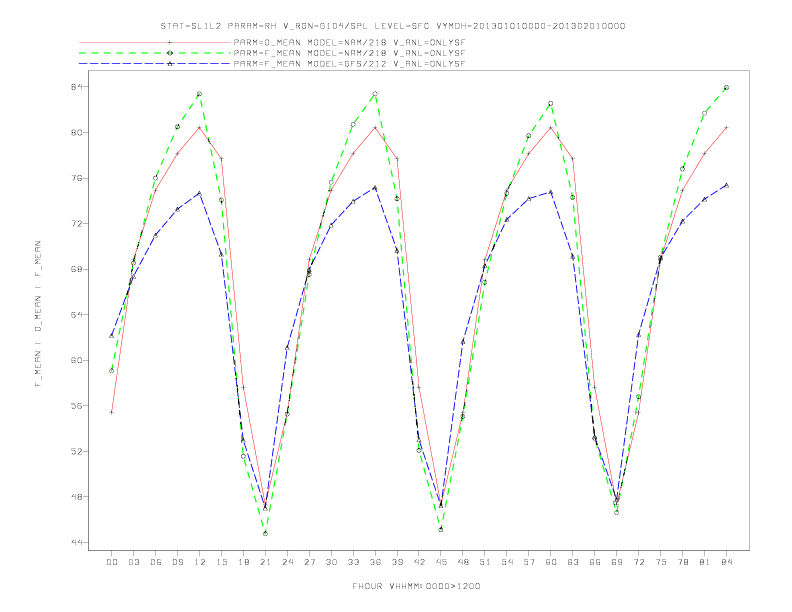Click y-axis tick label 60
The image size is (792, 612).
pyautogui.click(x=77, y=360)
